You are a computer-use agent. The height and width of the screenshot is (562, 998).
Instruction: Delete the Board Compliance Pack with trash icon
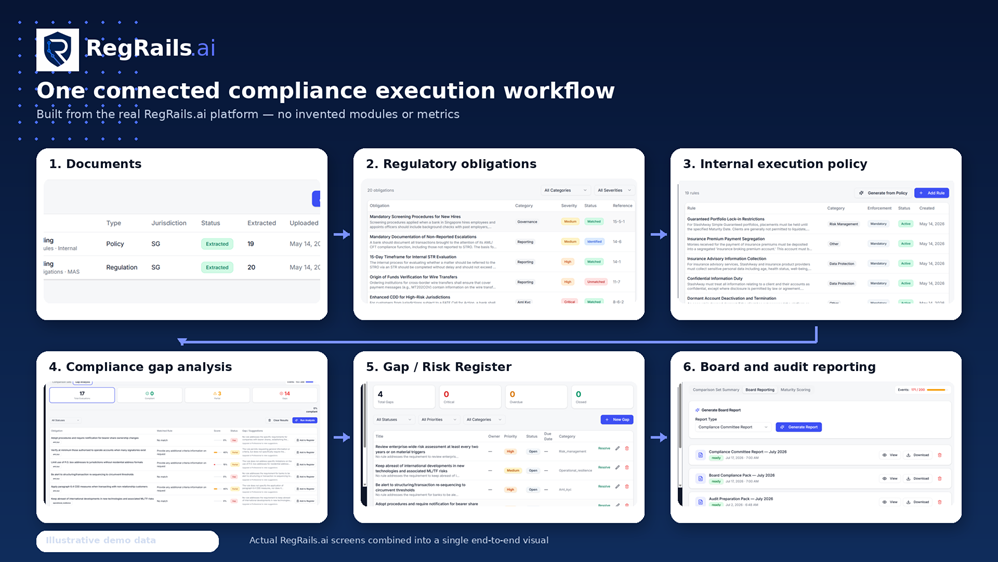click(x=939, y=479)
